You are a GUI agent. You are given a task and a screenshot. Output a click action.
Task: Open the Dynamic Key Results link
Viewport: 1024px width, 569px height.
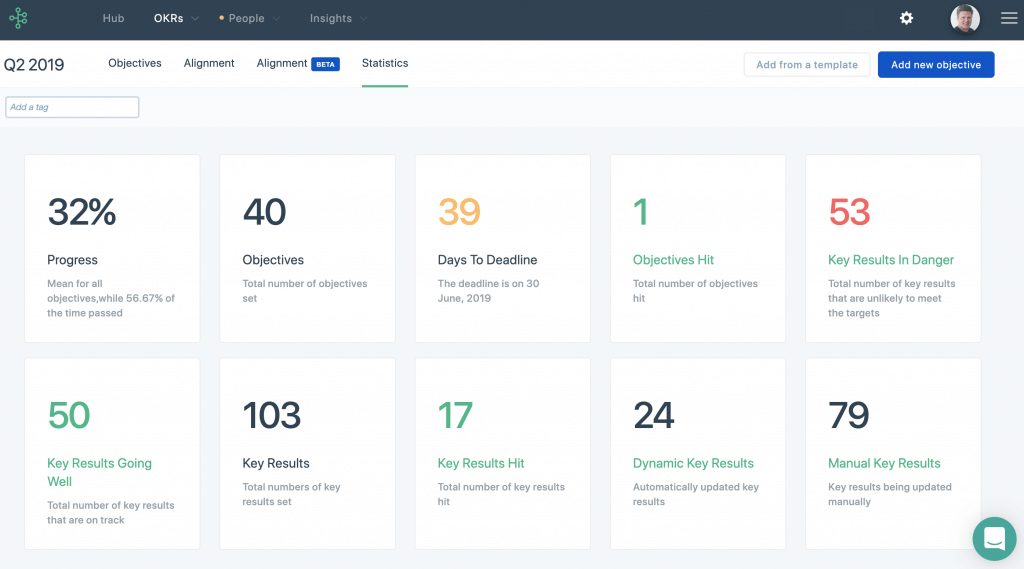click(693, 463)
